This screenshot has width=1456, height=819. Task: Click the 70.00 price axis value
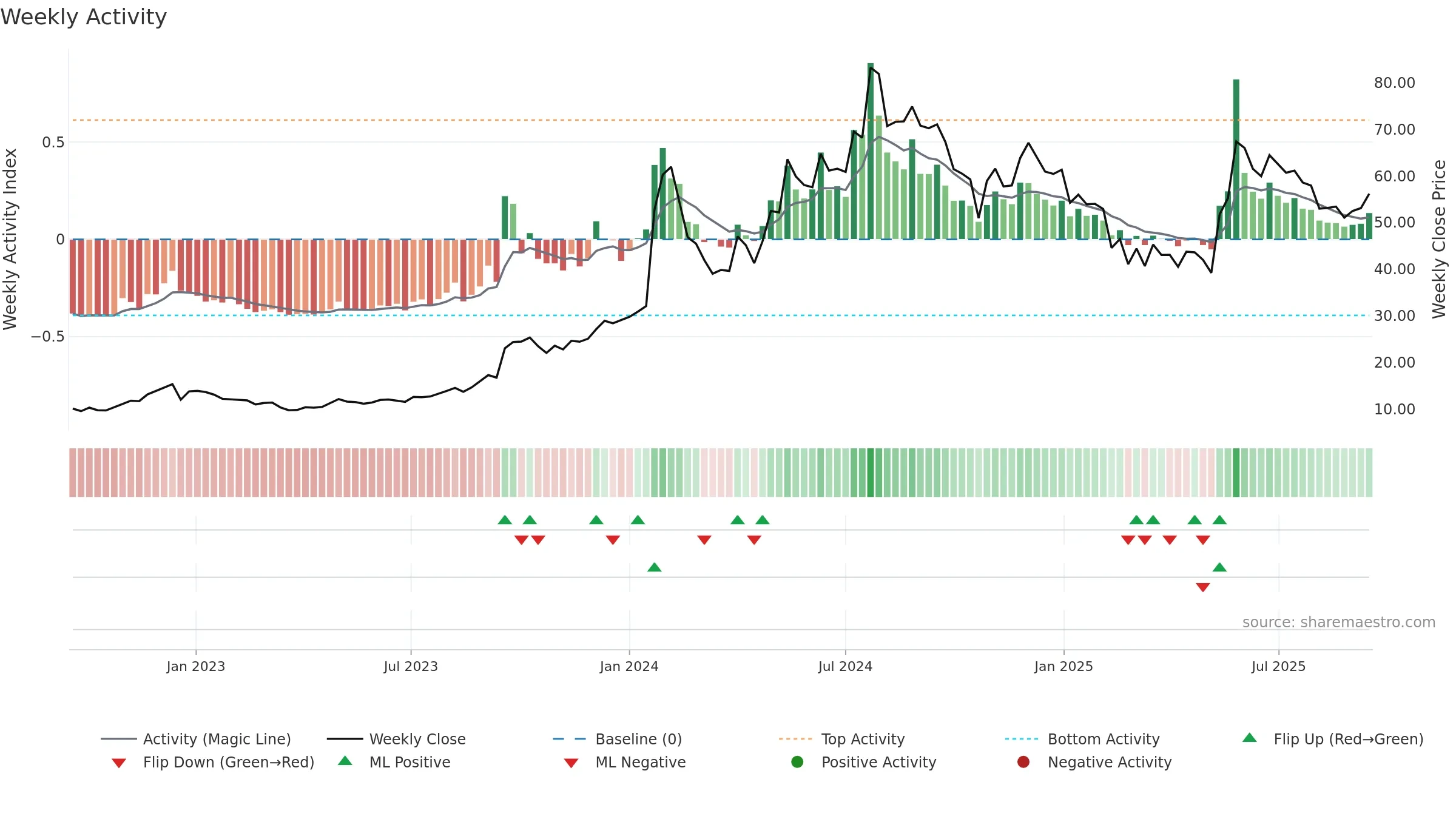(1395, 129)
